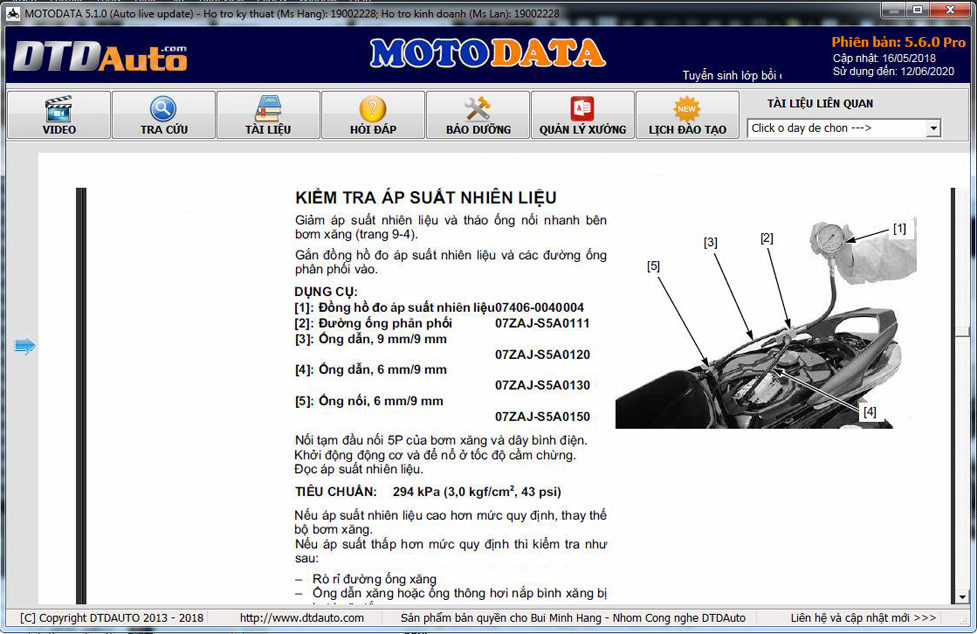Select the LỊCH ĐÀO TẠO button label
Image resolution: width=977 pixels, height=634 pixels.
[687, 130]
